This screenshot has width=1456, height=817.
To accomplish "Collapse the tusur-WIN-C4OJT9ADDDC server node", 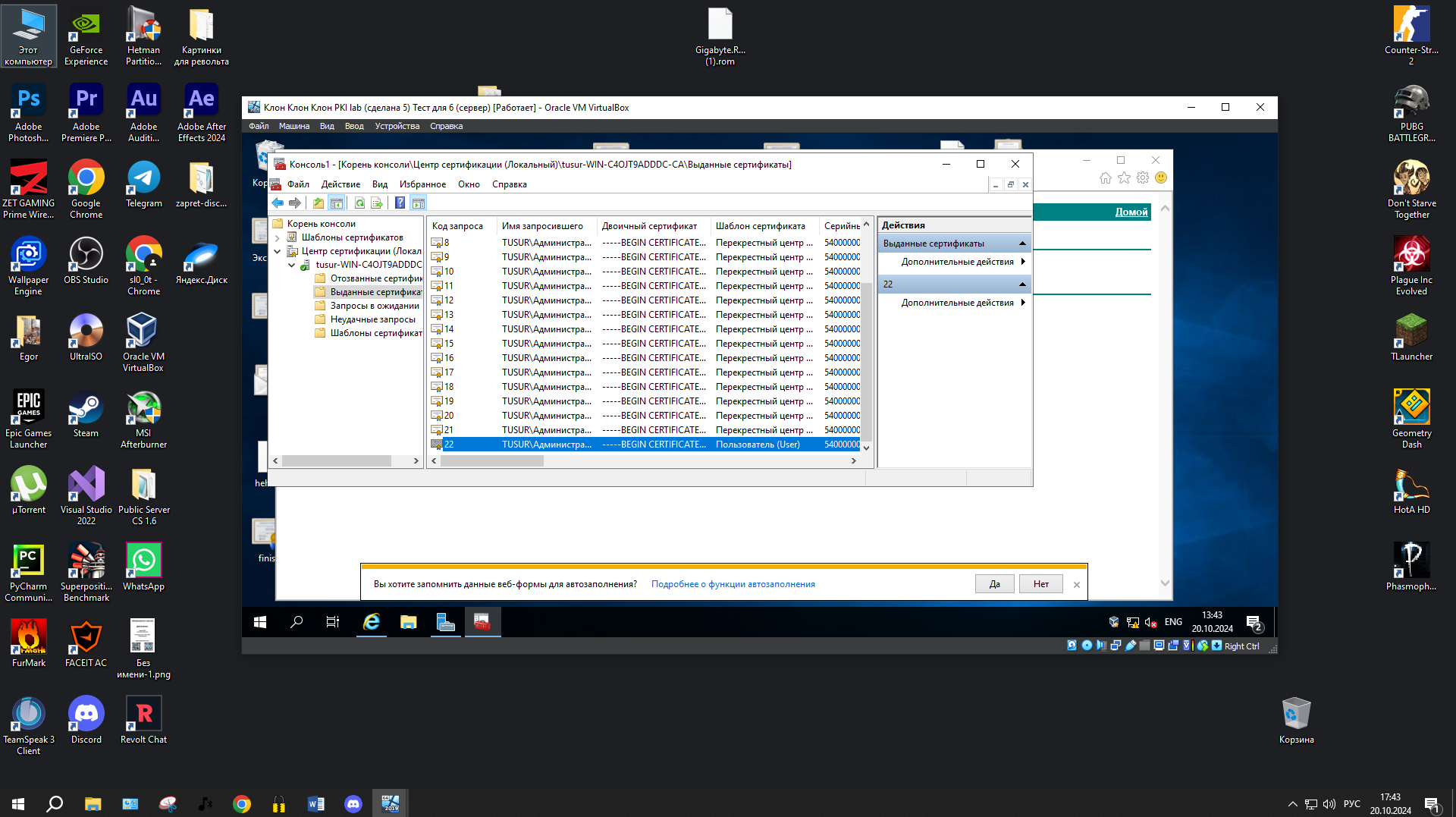I will (291, 265).
